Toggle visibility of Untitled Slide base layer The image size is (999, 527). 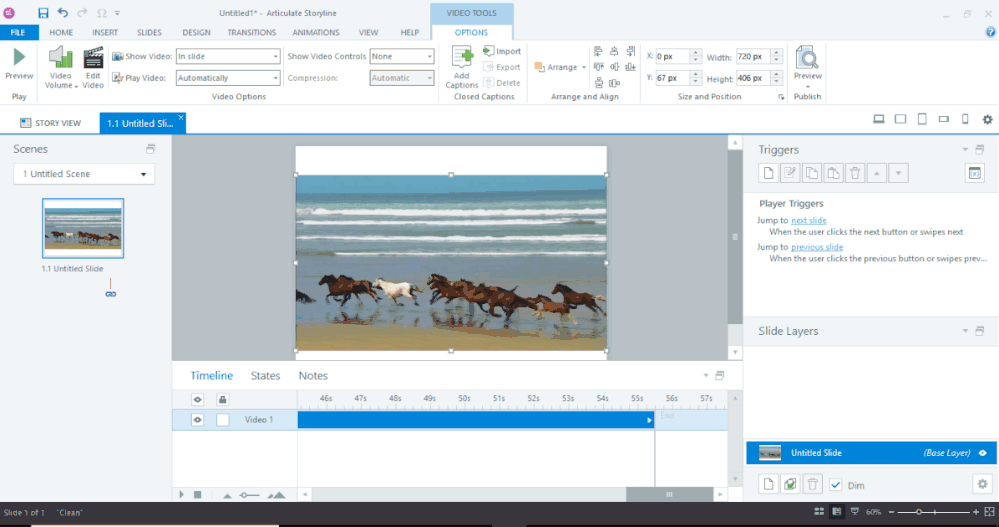tap(982, 453)
